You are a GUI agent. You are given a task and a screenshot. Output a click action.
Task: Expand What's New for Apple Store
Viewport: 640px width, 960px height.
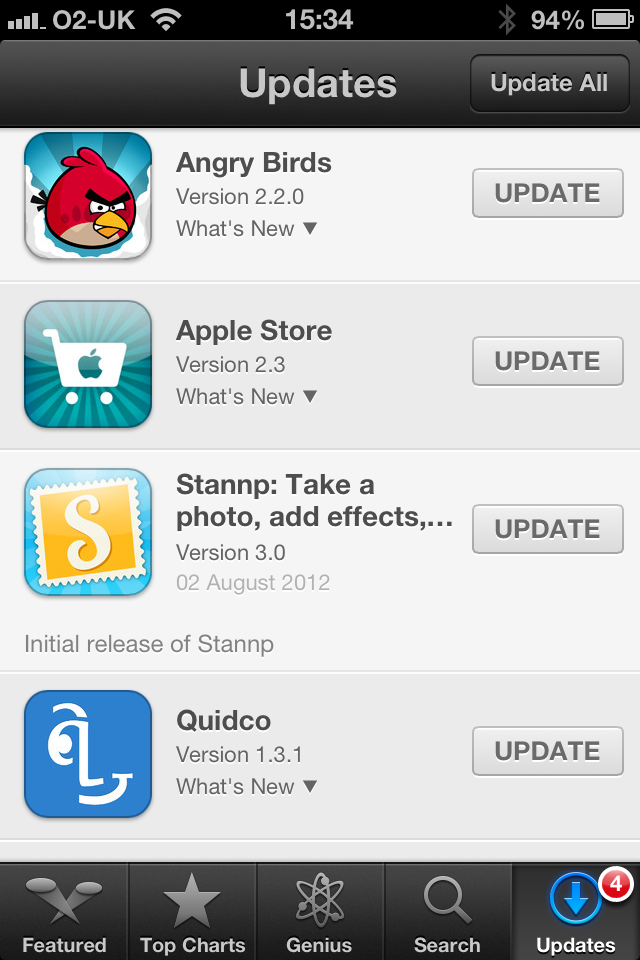click(x=246, y=396)
